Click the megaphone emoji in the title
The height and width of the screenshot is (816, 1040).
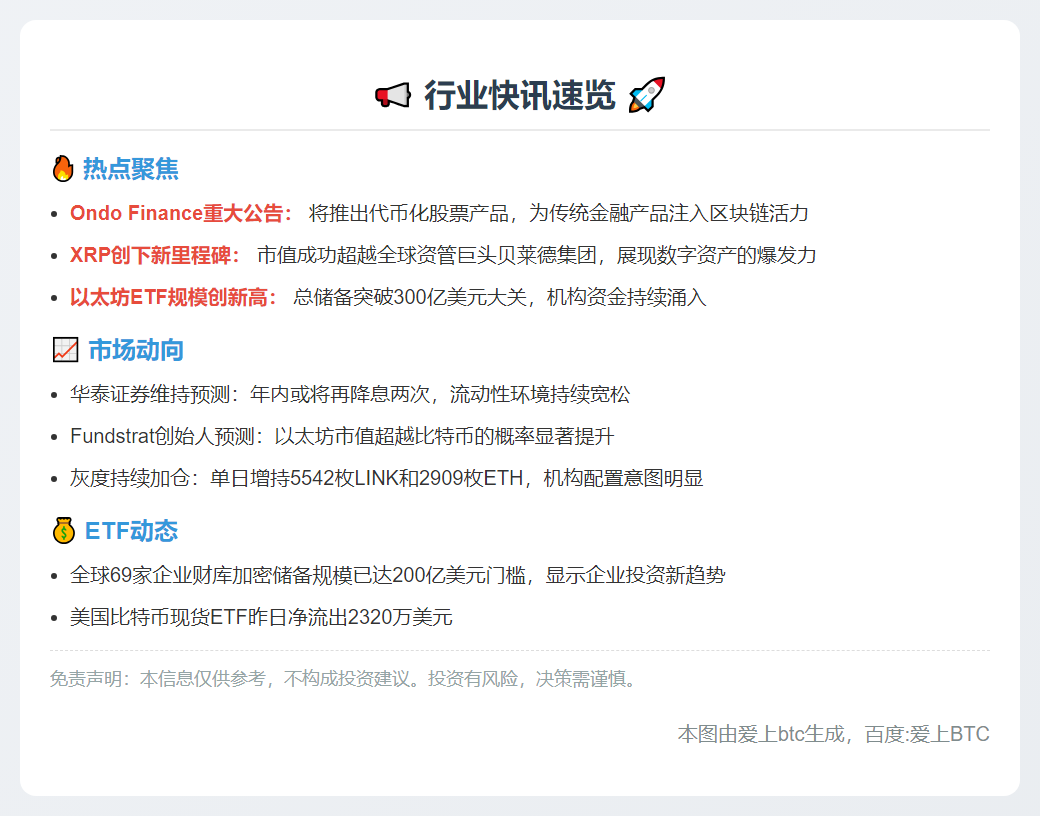[393, 96]
